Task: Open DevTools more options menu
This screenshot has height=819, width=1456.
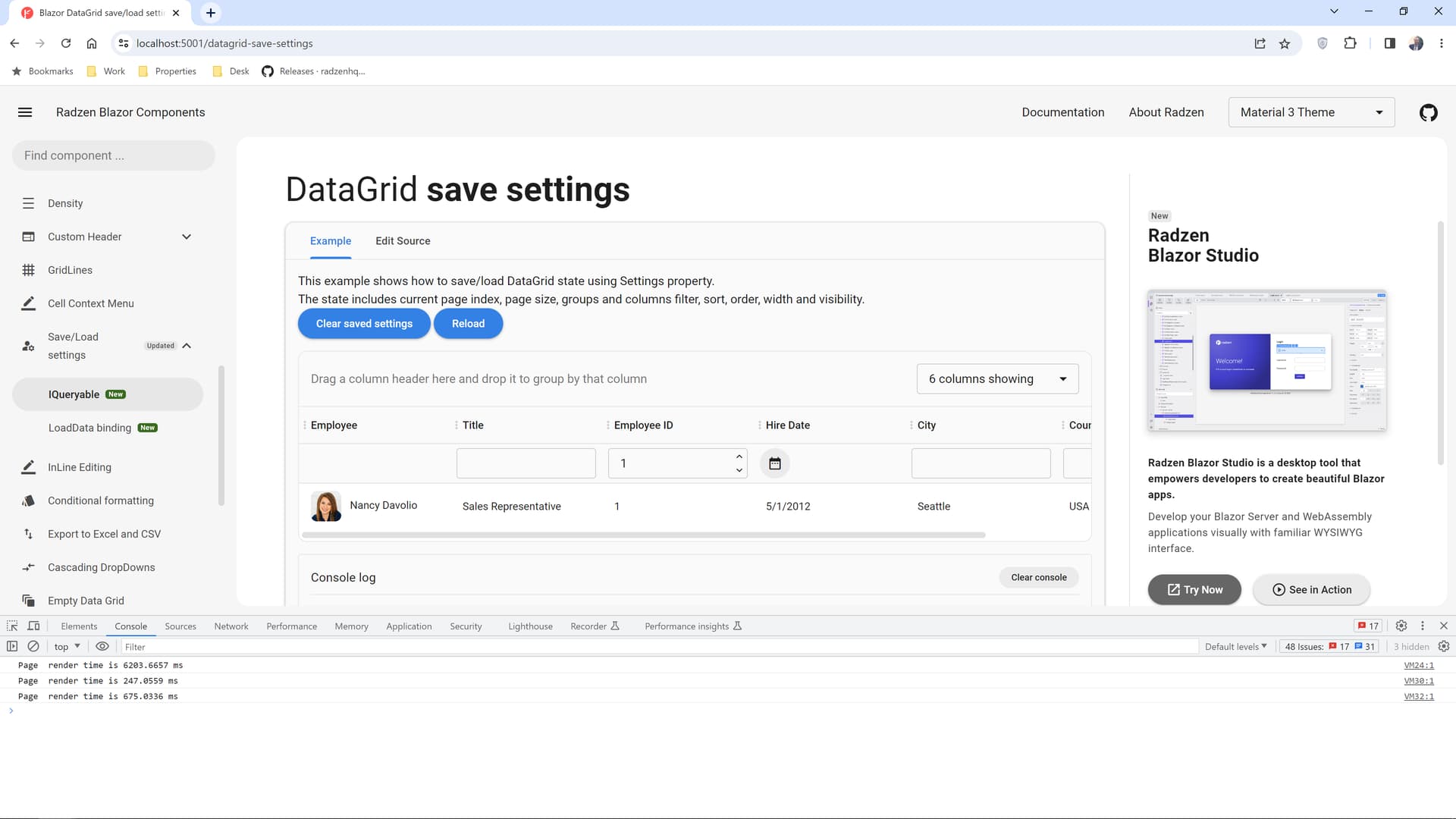Action: (x=1423, y=626)
